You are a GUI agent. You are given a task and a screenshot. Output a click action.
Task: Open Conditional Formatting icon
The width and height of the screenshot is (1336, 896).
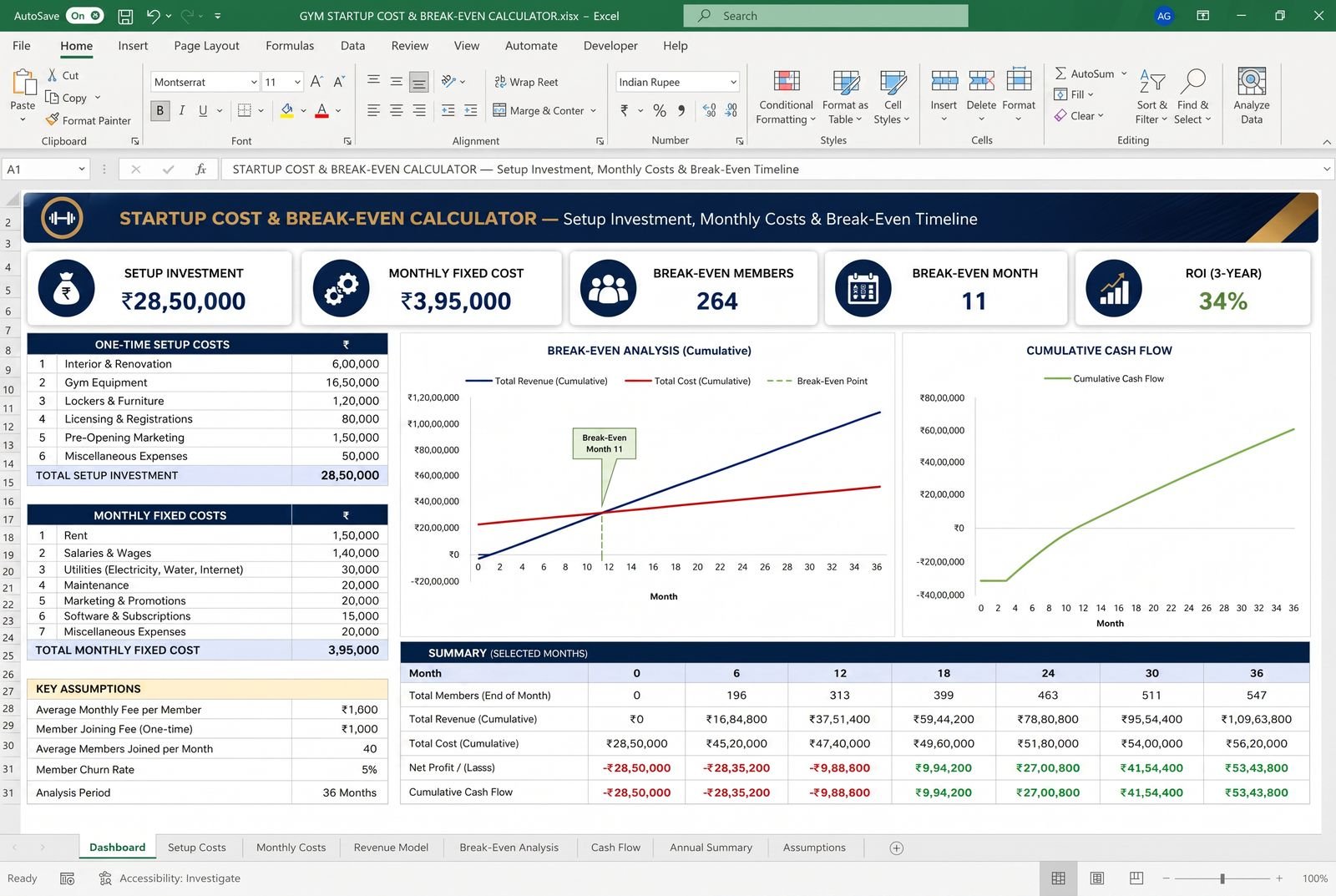[787, 81]
